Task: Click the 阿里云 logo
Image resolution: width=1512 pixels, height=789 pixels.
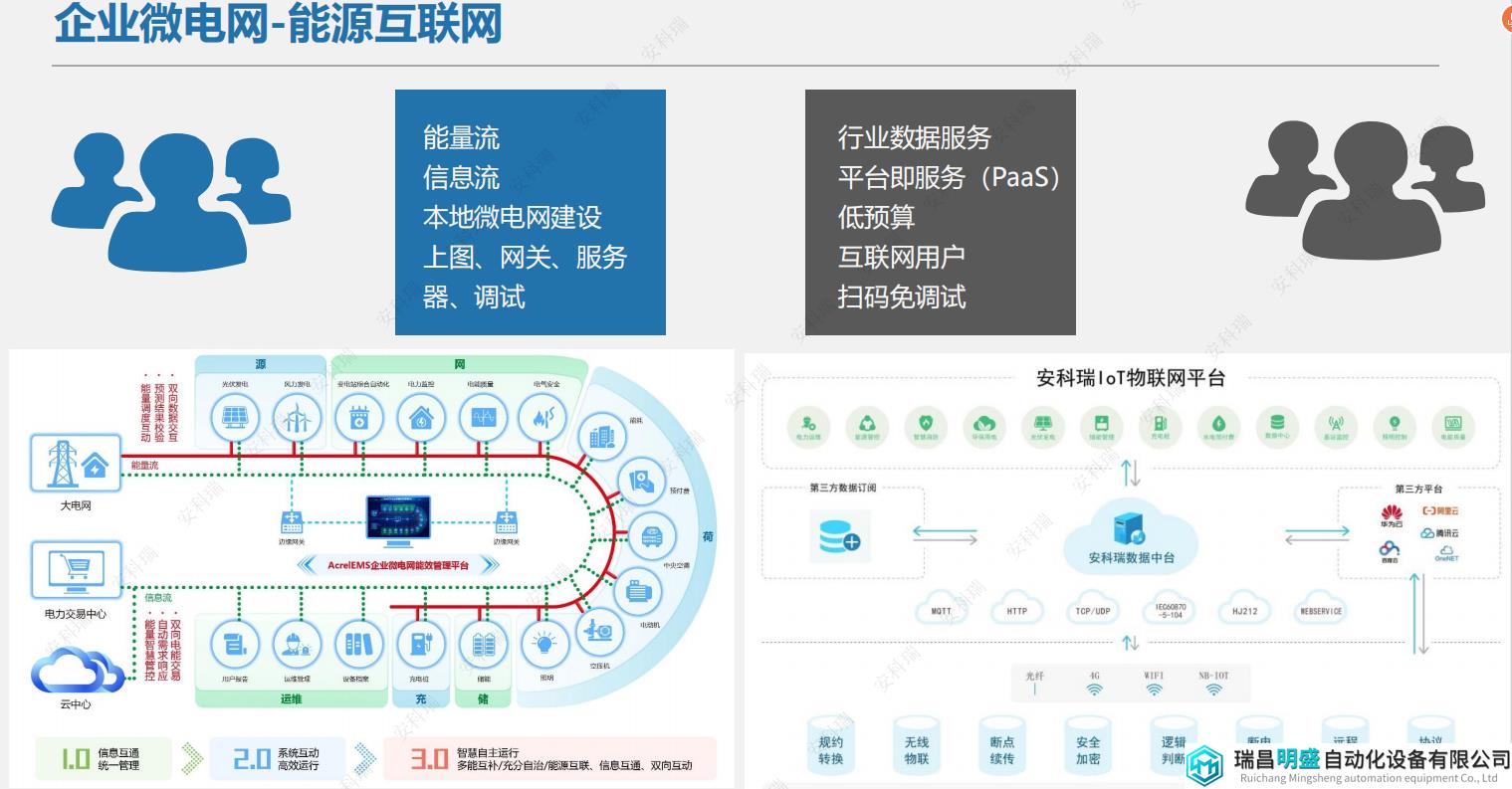Action: pyautogui.click(x=1440, y=510)
